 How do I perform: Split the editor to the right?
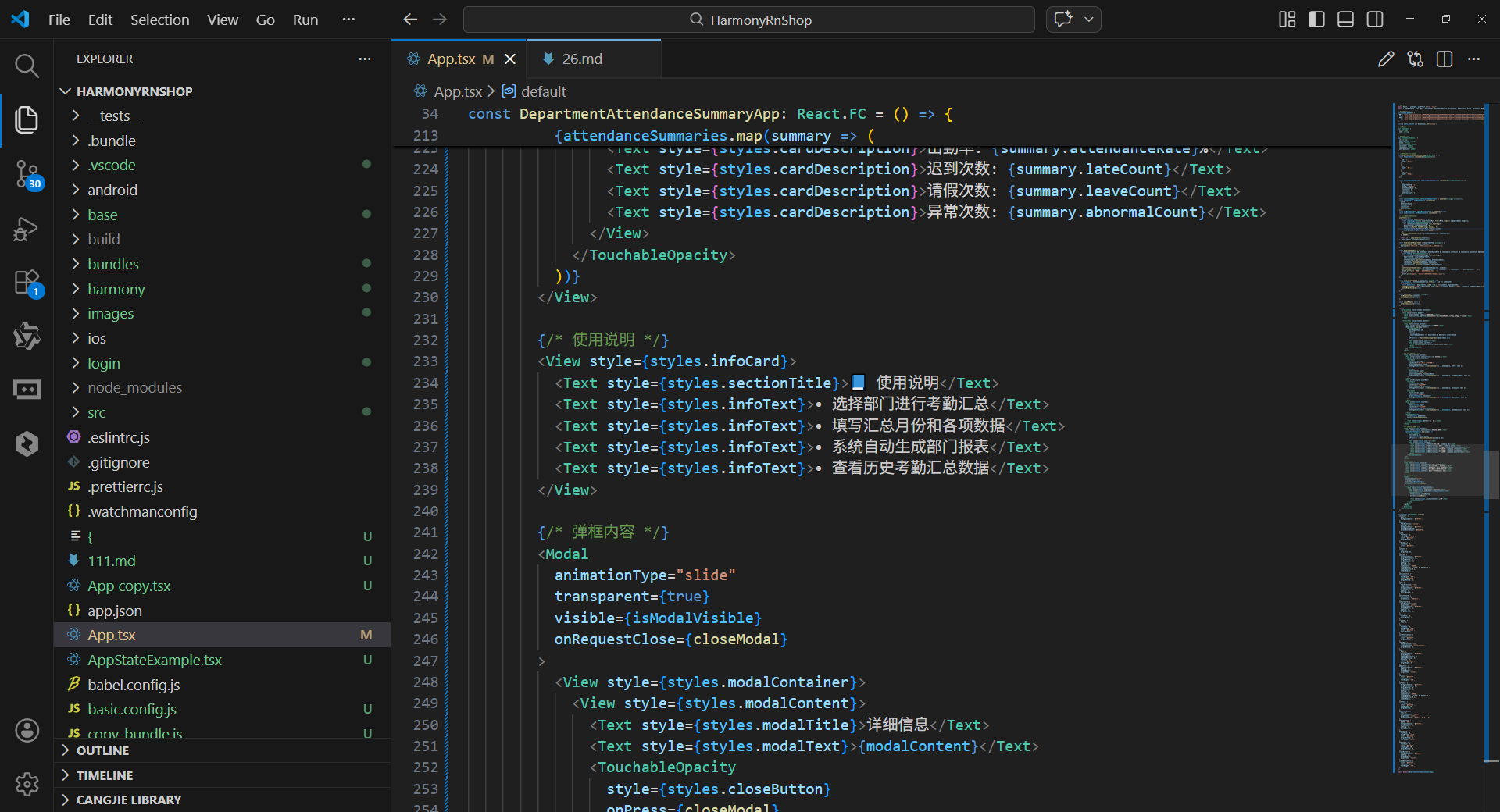pyautogui.click(x=1445, y=59)
